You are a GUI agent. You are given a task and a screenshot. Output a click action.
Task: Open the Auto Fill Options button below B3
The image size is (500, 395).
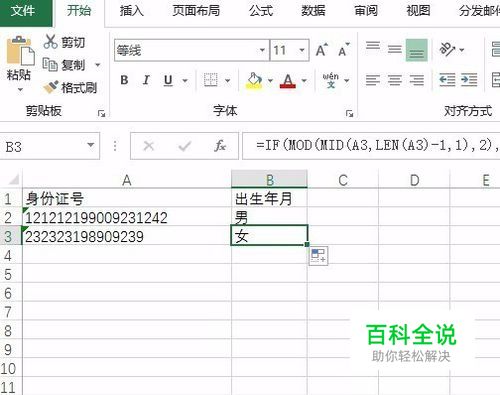click(318, 256)
